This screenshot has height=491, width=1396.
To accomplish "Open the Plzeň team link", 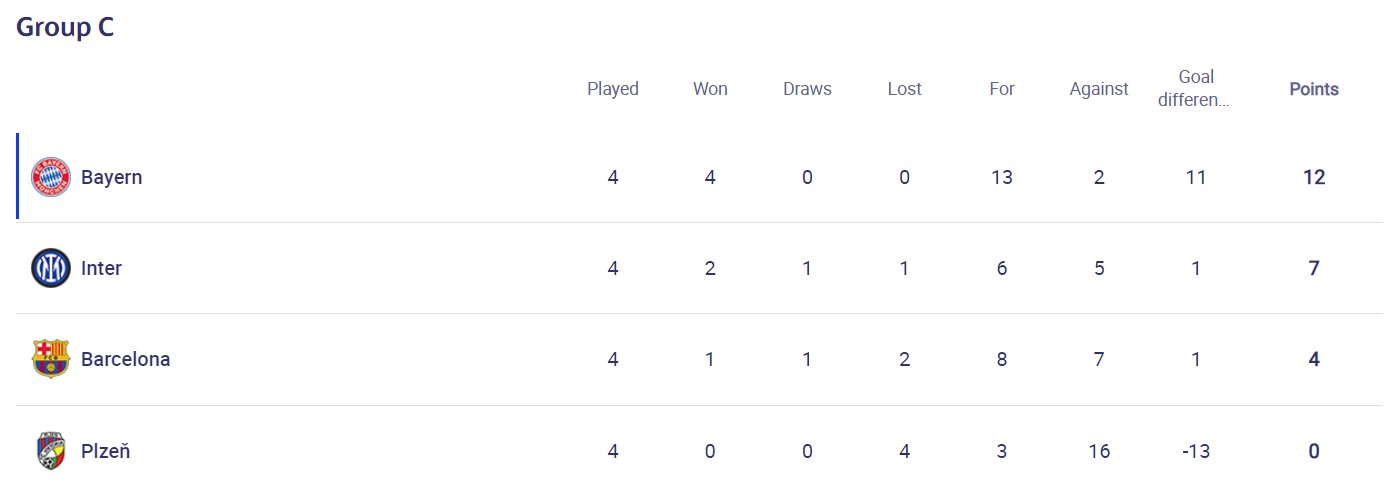I will (105, 451).
